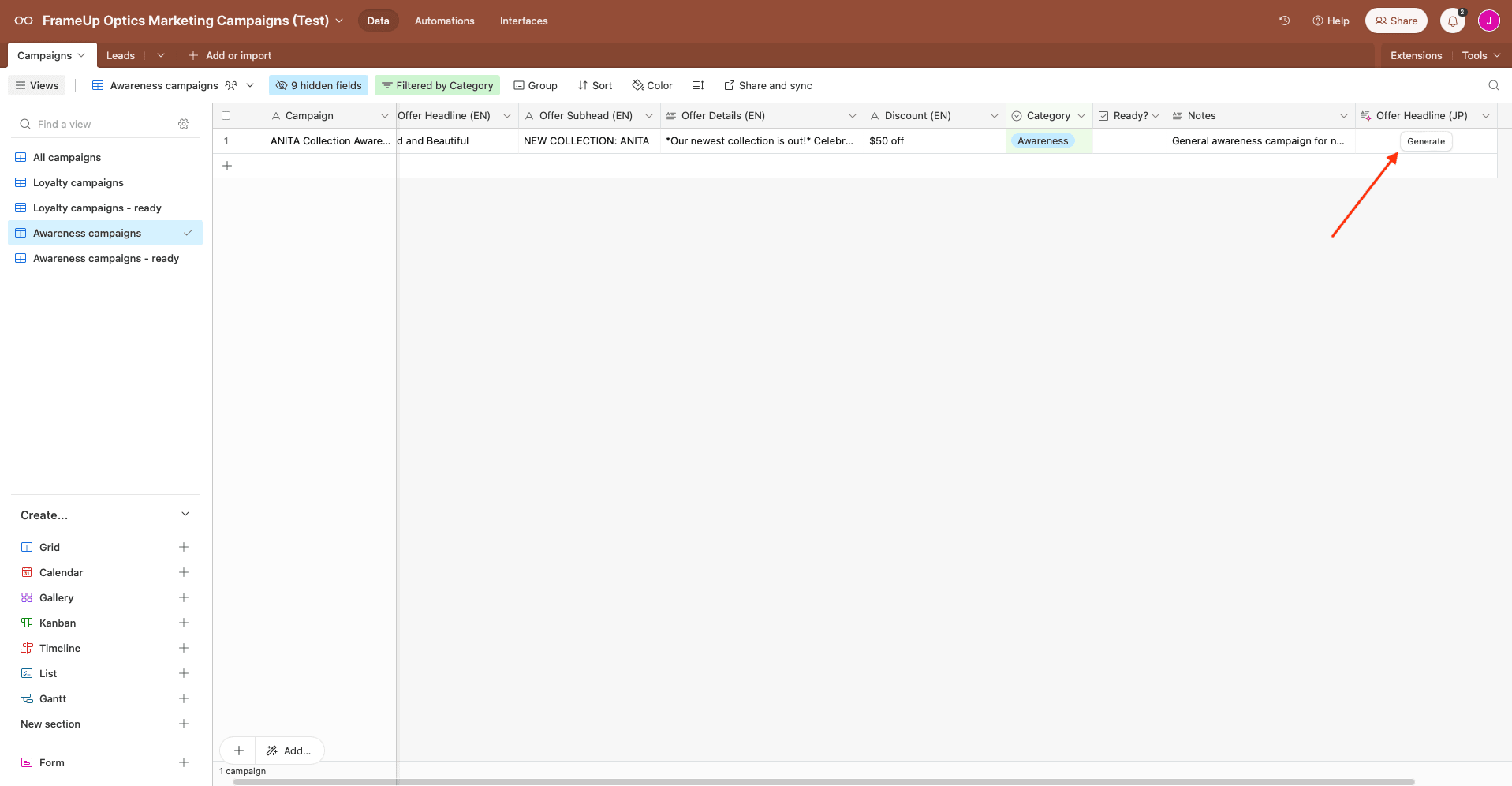Toggle the select-all records checkbox
The height and width of the screenshot is (786, 1512).
click(226, 115)
